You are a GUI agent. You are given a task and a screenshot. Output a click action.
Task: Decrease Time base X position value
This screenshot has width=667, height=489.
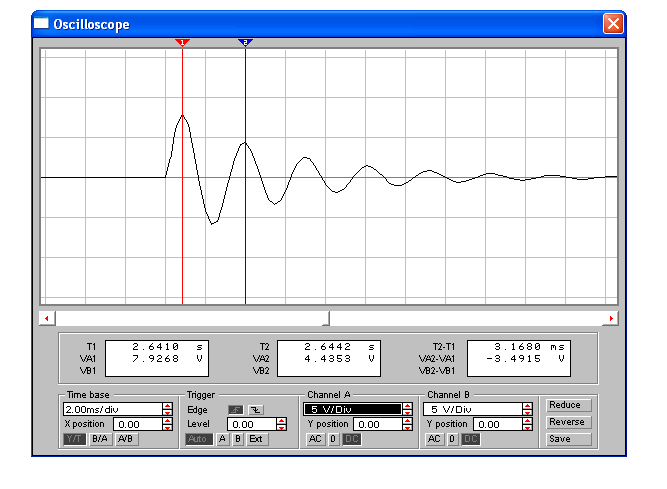168,427
